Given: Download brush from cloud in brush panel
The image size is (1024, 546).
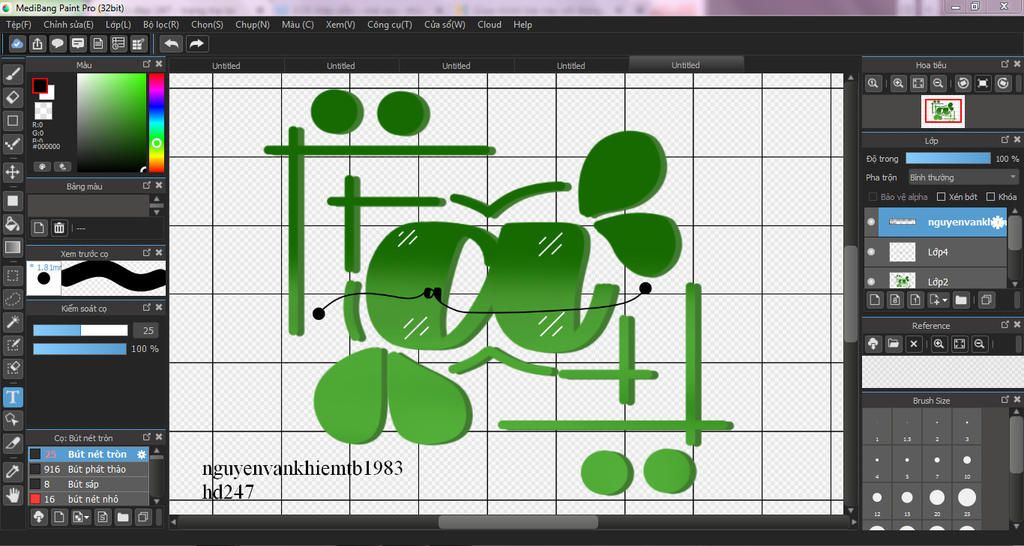Looking at the screenshot, I should click(x=39, y=517).
